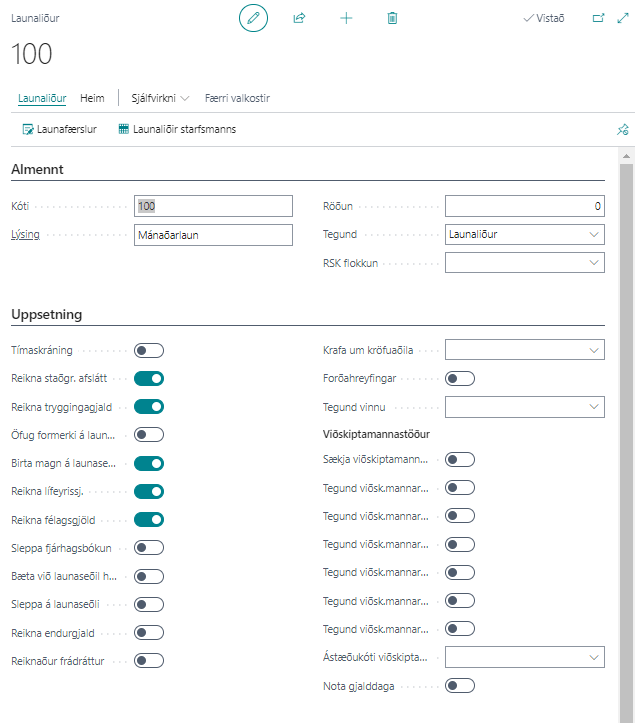Open Launafærslur action
The width and height of the screenshot is (636, 723).
point(60,129)
